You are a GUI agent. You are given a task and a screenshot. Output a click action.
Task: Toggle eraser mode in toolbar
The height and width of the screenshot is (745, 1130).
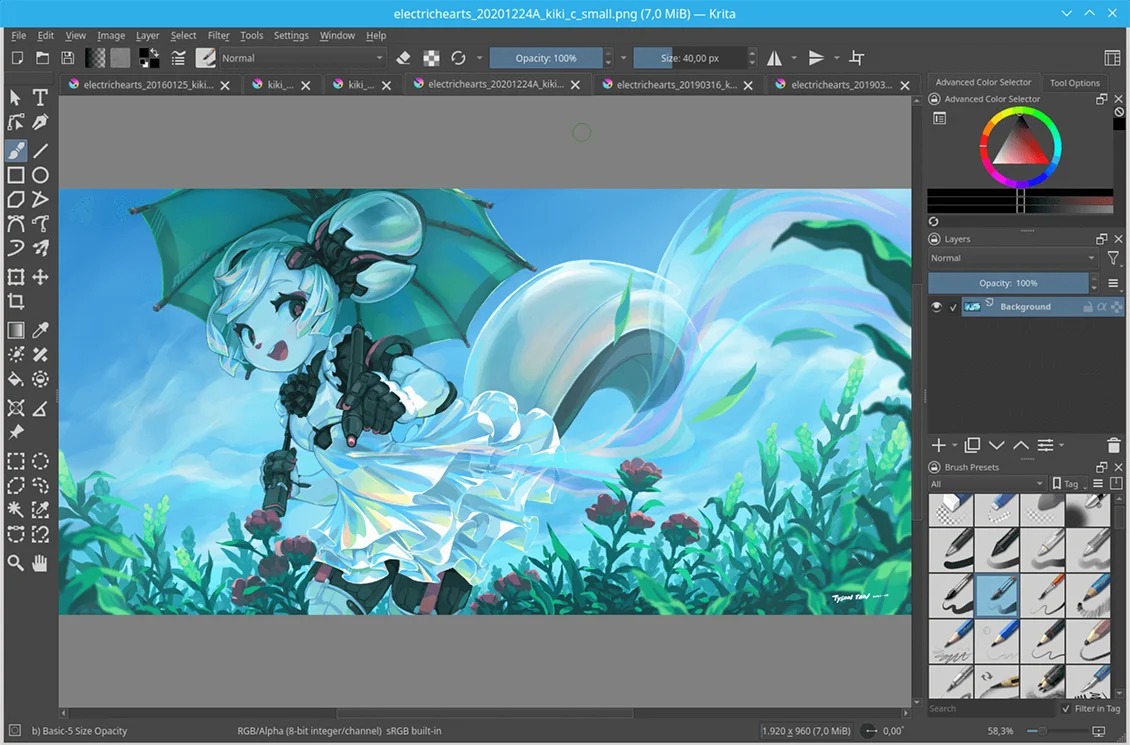(404, 58)
